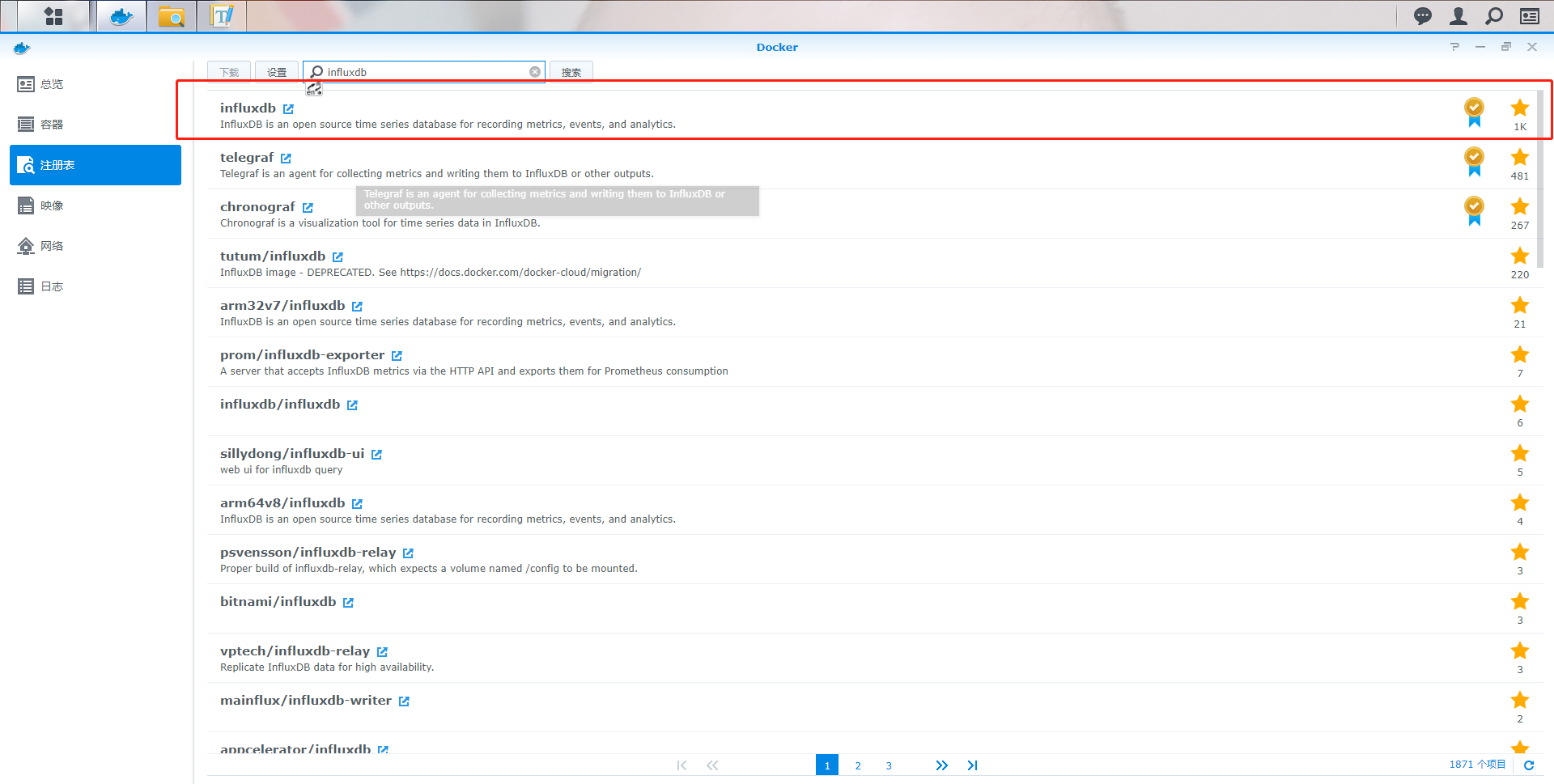
Task: Open the 网络 network section
Action: (96, 246)
